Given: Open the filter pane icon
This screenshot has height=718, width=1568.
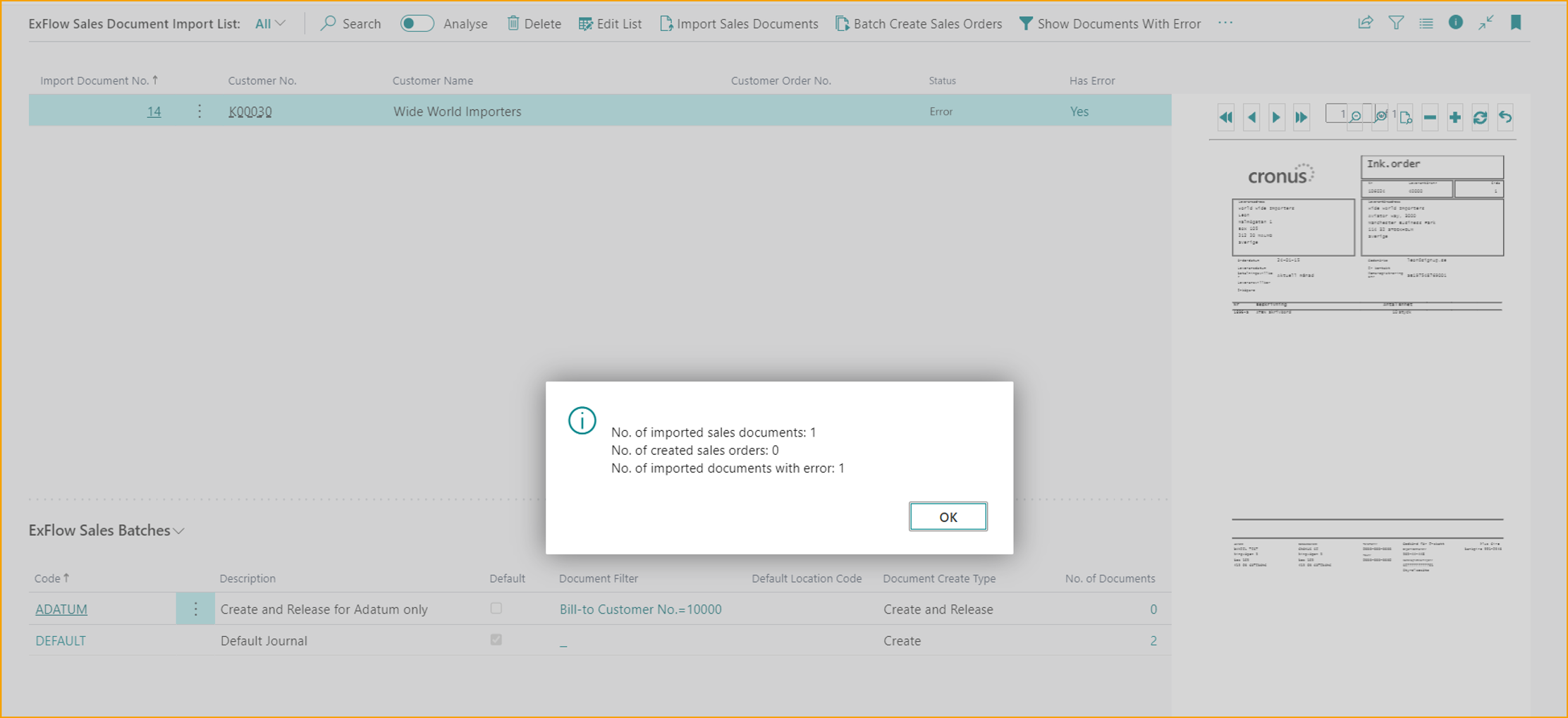Looking at the screenshot, I should coord(1397,23).
